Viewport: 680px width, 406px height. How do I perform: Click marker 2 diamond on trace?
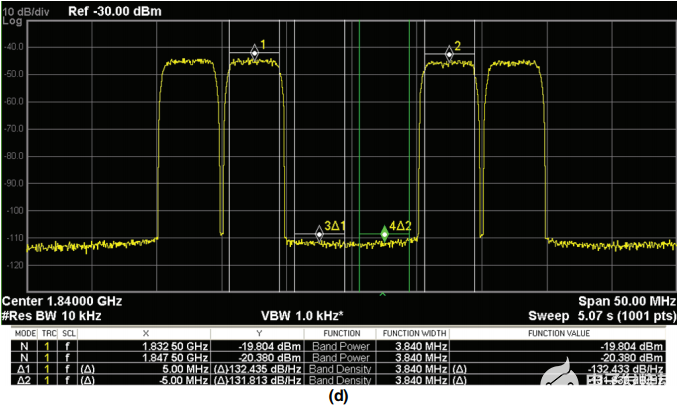coord(449,54)
